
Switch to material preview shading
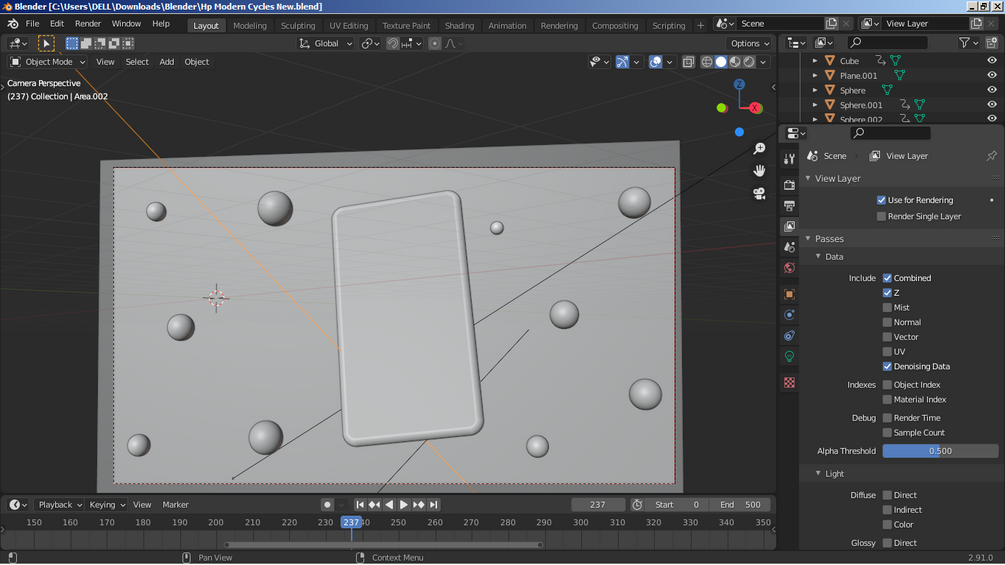[x=735, y=62]
